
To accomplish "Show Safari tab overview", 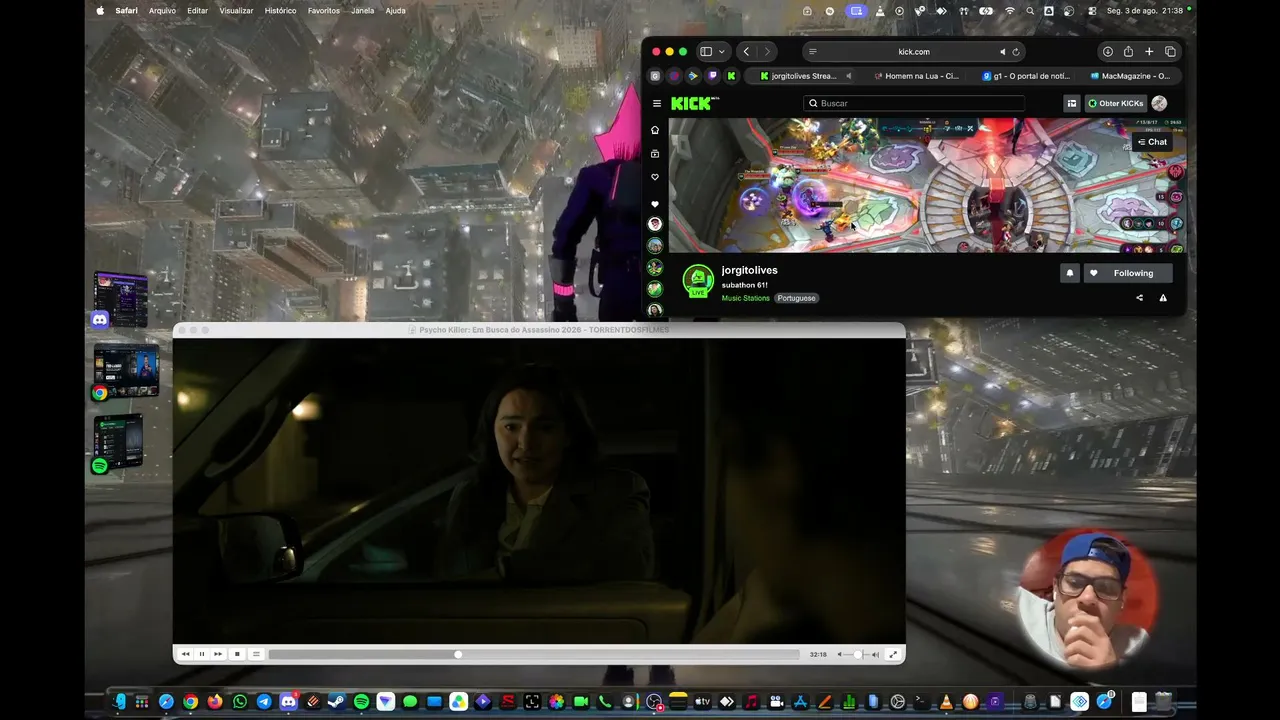I will coord(1170,52).
